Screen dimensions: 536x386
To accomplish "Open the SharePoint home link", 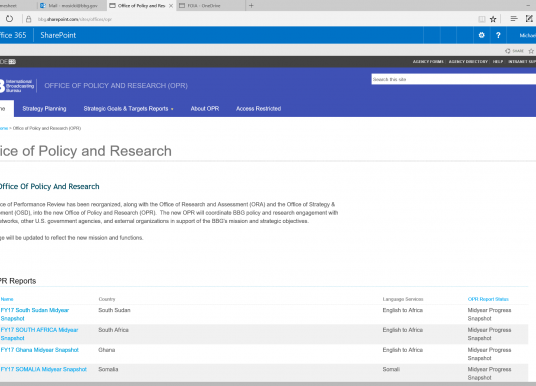I will click(x=58, y=35).
